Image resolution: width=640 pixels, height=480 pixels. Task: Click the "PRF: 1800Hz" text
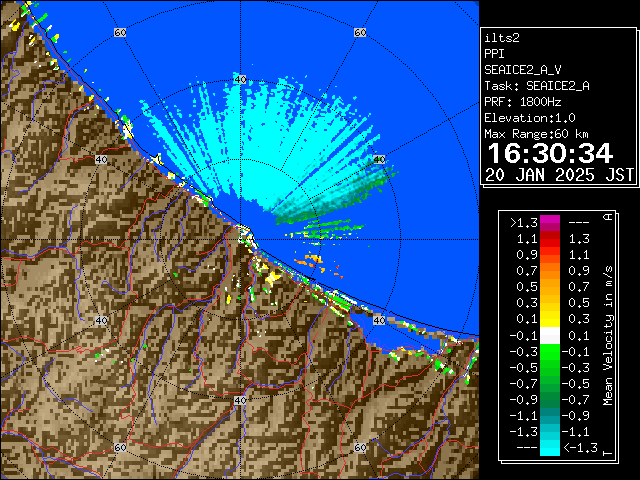pos(523,102)
